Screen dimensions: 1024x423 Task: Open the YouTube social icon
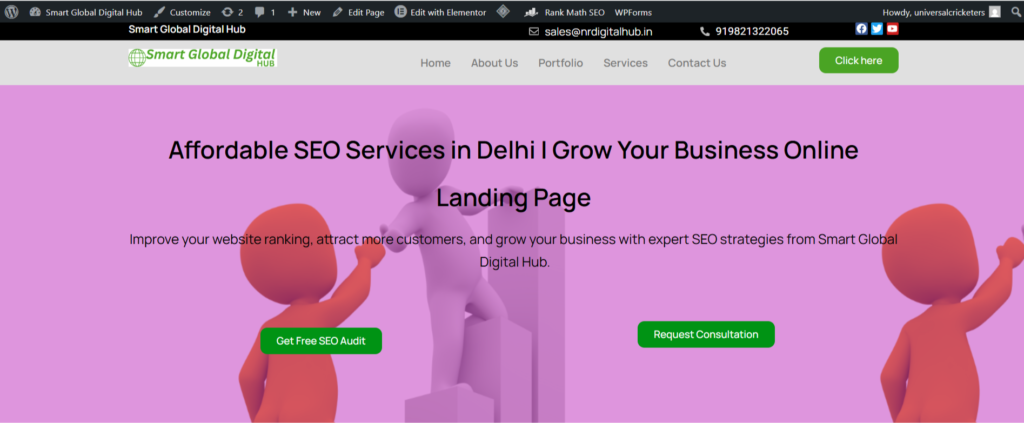click(892, 29)
